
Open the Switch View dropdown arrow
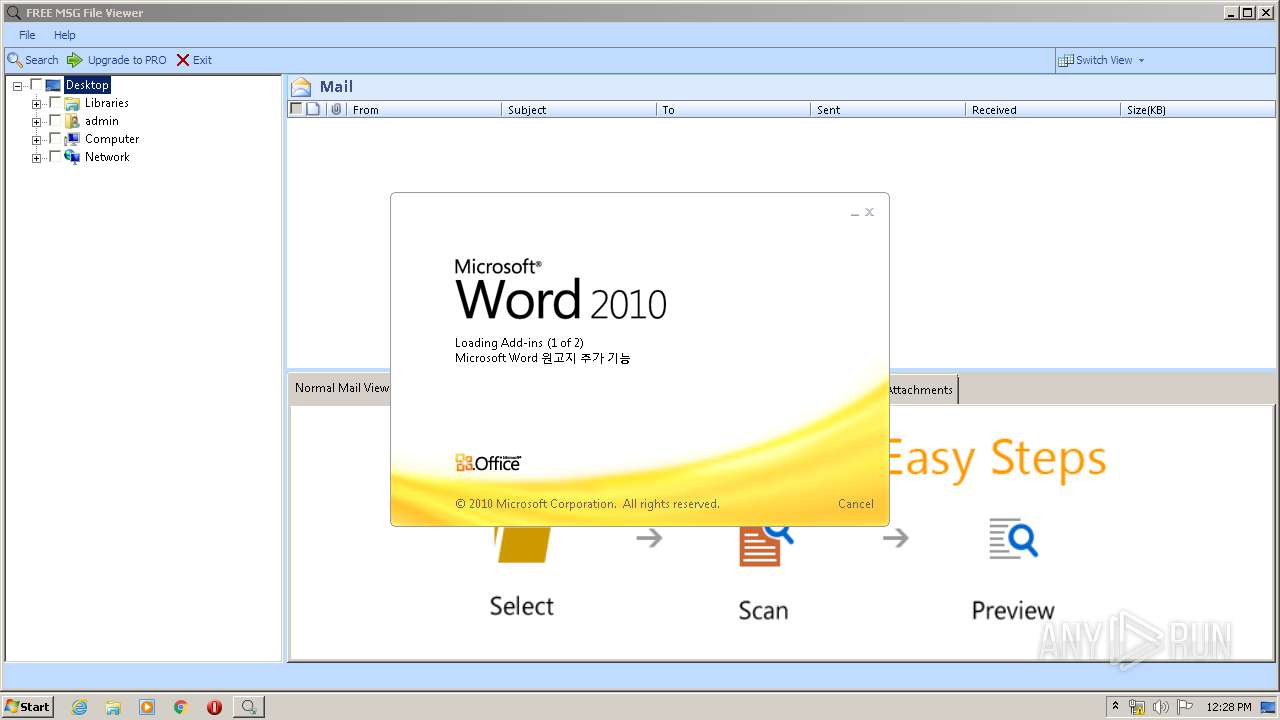(1141, 61)
